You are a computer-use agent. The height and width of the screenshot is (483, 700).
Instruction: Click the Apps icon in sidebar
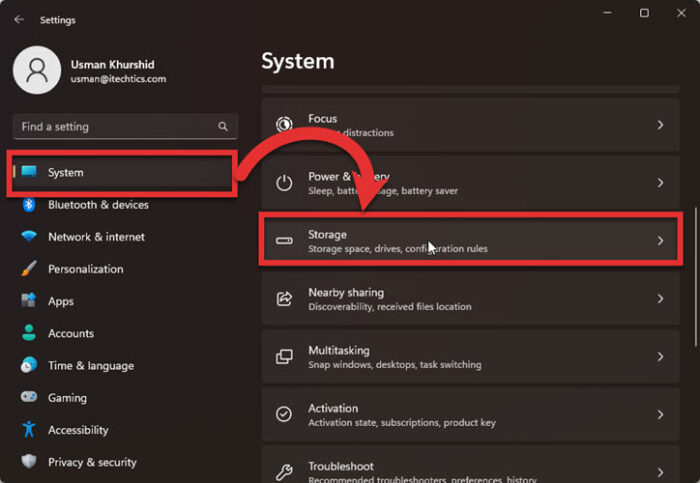[x=29, y=300]
